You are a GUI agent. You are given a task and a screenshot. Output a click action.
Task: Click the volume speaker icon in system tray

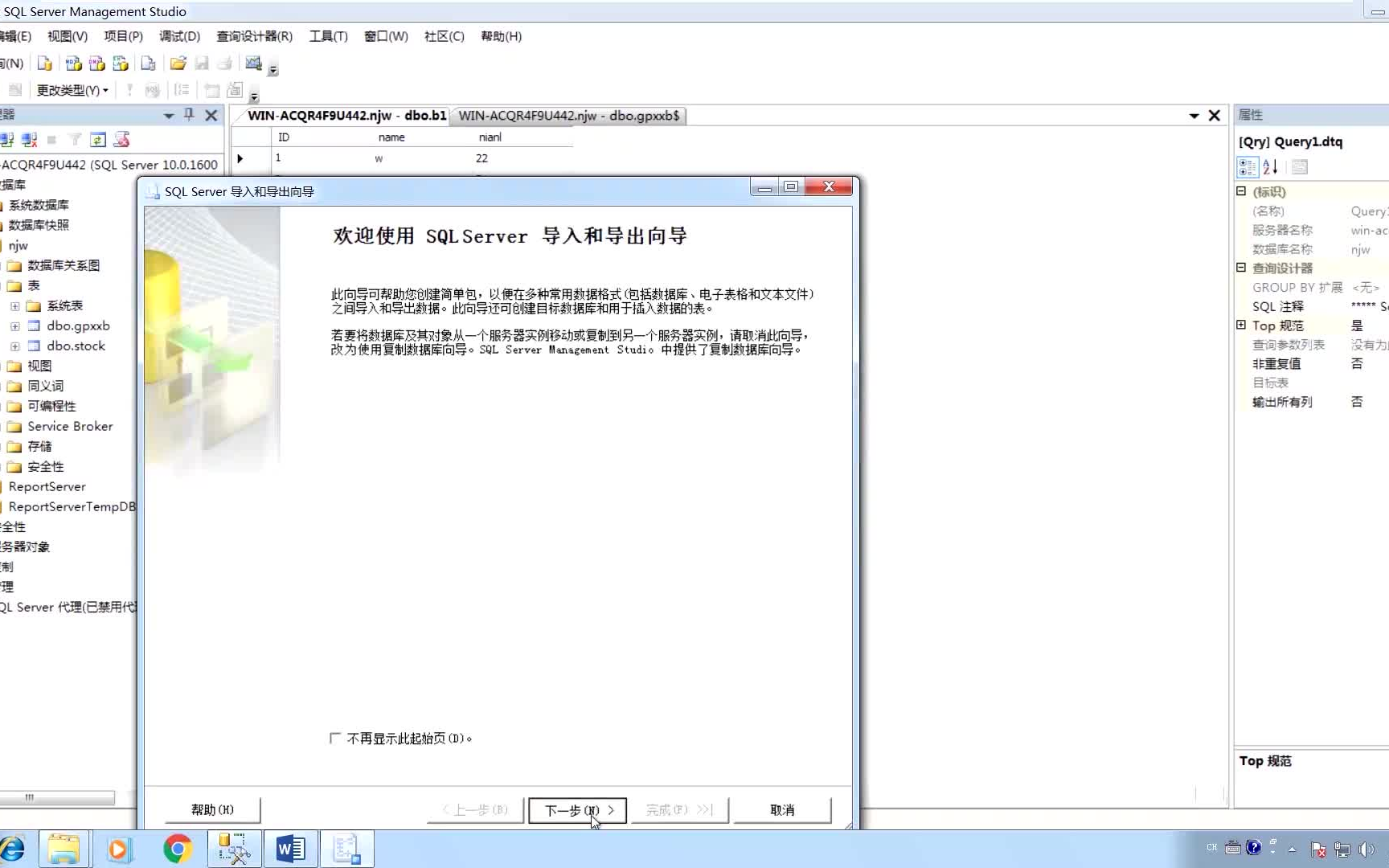pos(1366,850)
